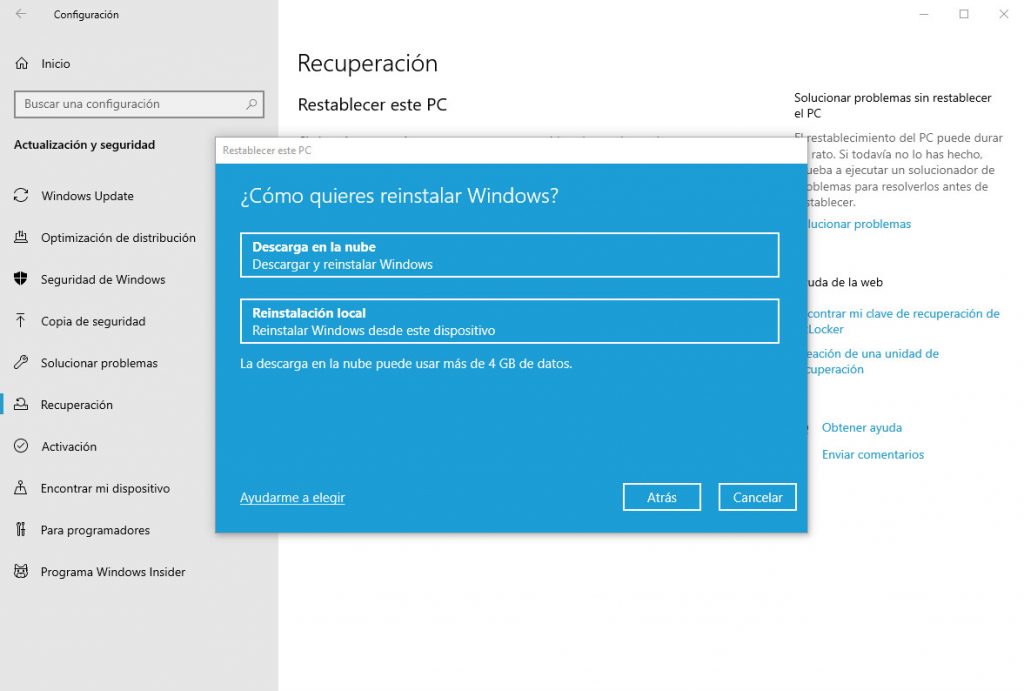Open Para programadores settings page
1024x691 pixels.
click(x=95, y=530)
